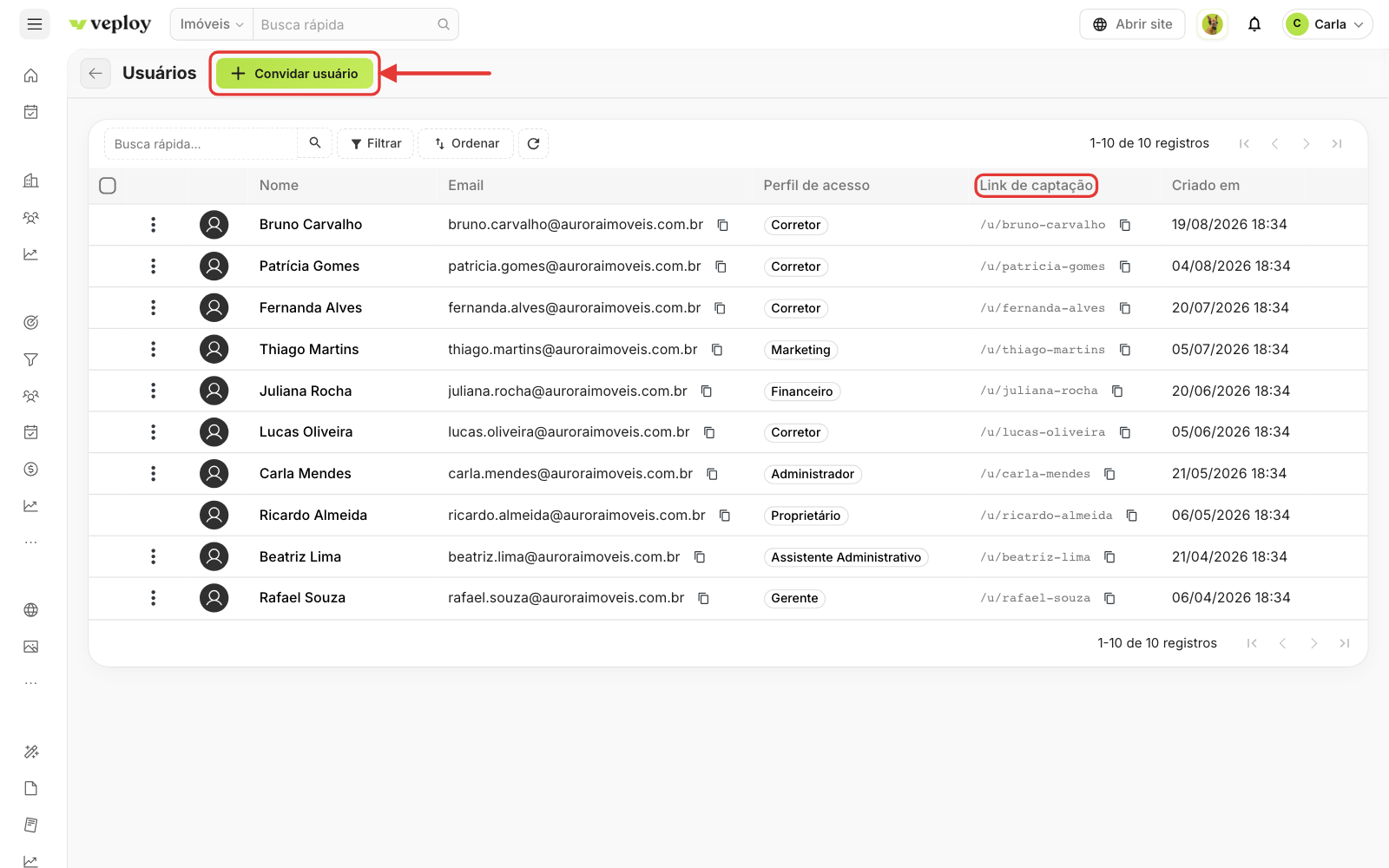Click the Criado em column header
The width and height of the screenshot is (1389, 868).
[x=1206, y=186]
